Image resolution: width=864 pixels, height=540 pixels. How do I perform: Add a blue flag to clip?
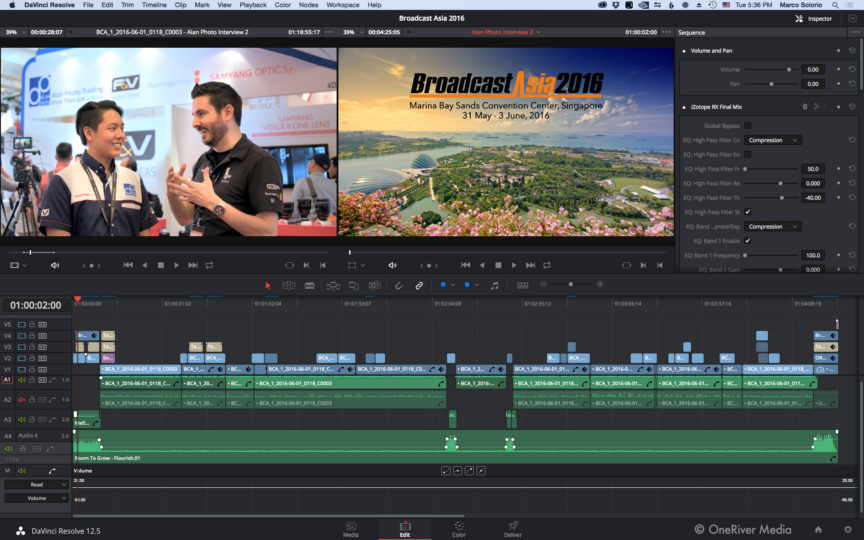[443, 285]
